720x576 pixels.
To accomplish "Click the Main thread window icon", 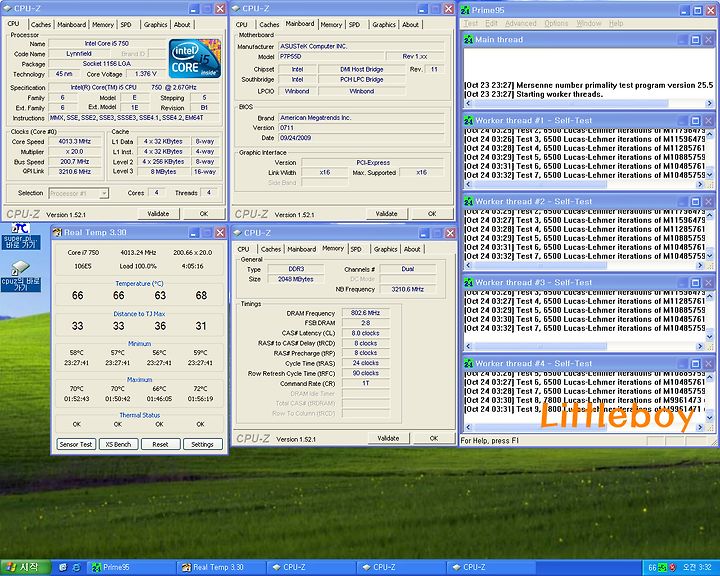I will tap(468, 40).
